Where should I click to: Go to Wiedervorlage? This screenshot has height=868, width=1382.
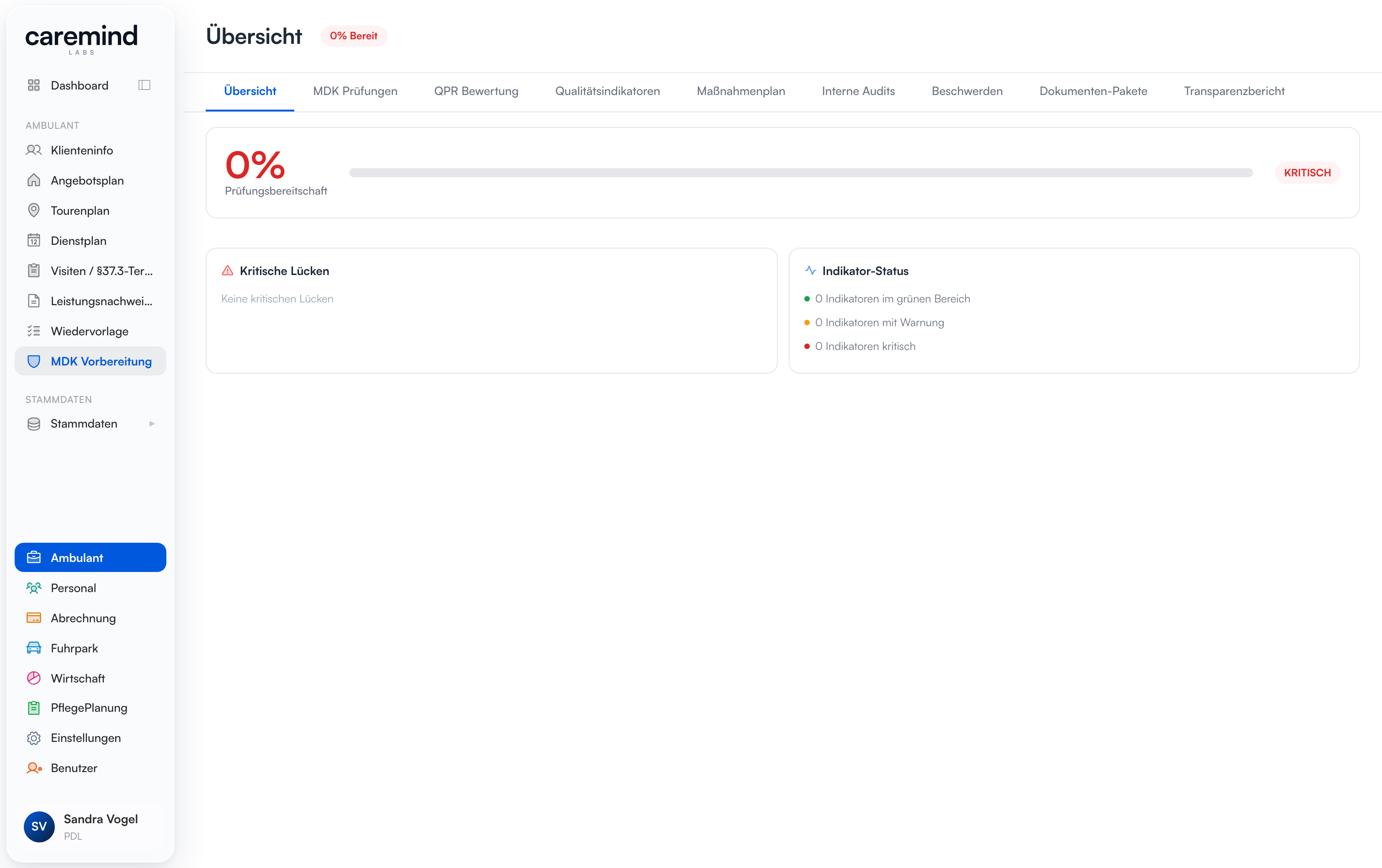pos(90,331)
